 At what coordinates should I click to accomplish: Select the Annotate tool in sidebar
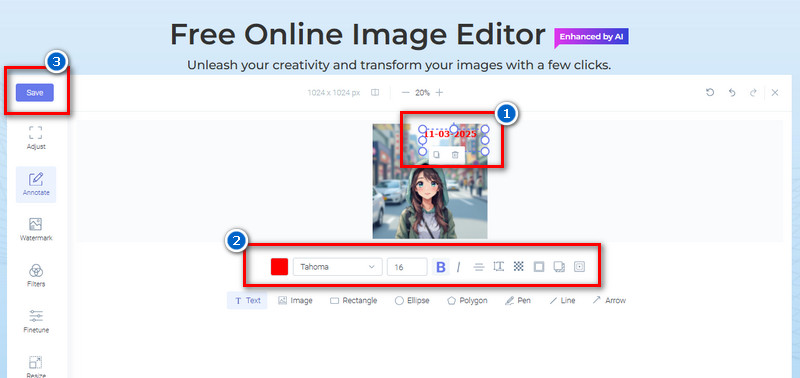36,185
